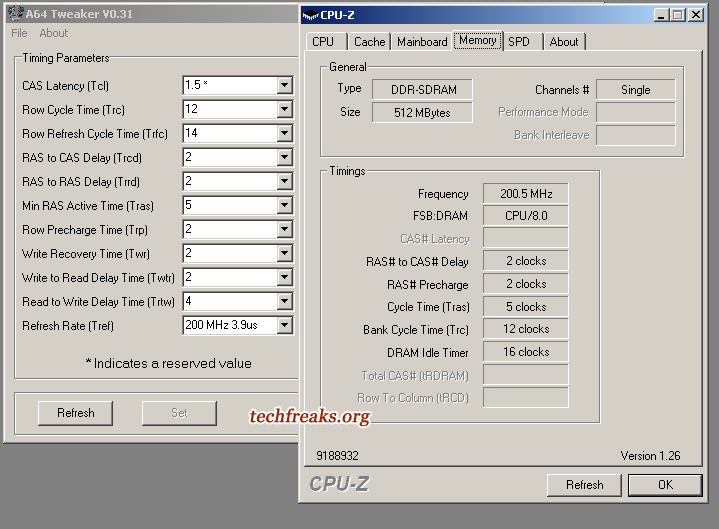The image size is (719, 529).
Task: Expand the Refresh Rate (Tref) dropdown
Action: [285, 325]
